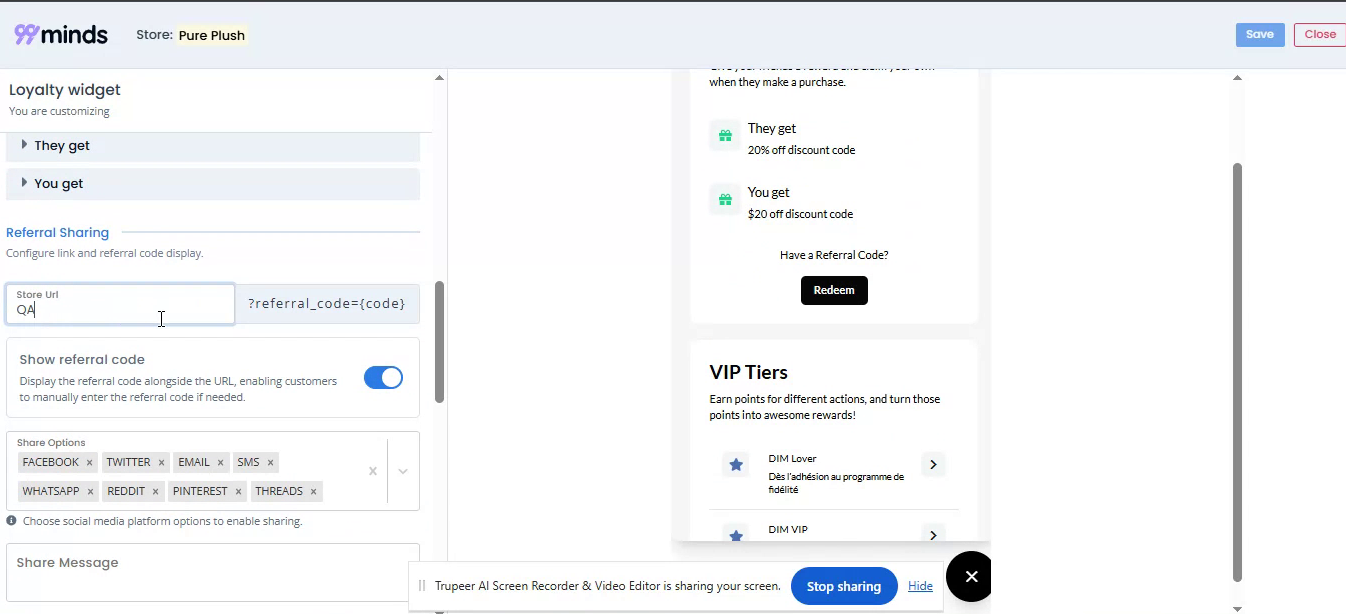Image resolution: width=1346 pixels, height=614 pixels.
Task: Click the FACEBOOK tag label
Action: pyautogui.click(x=50, y=463)
